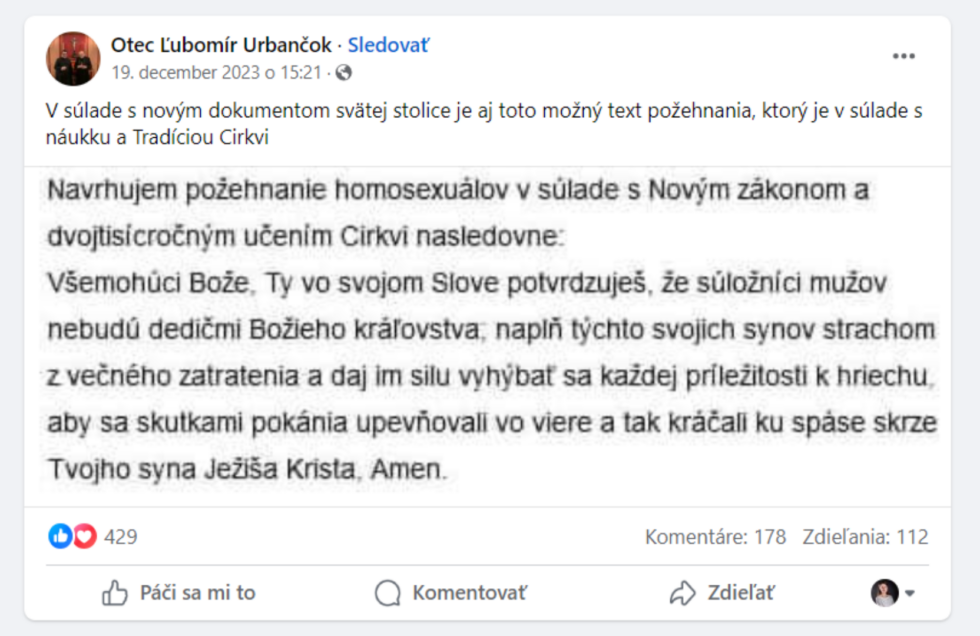
Task: Open the 429 reactions count list
Action: 121,537
